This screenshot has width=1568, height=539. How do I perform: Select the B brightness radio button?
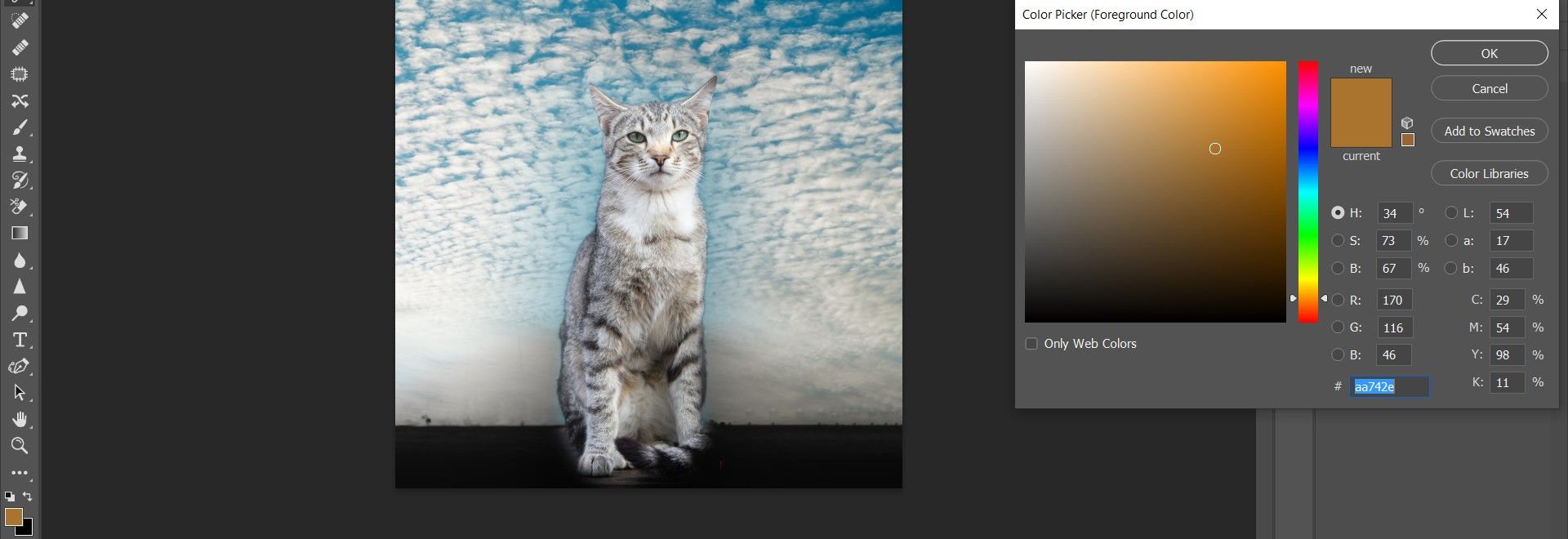[x=1338, y=268]
